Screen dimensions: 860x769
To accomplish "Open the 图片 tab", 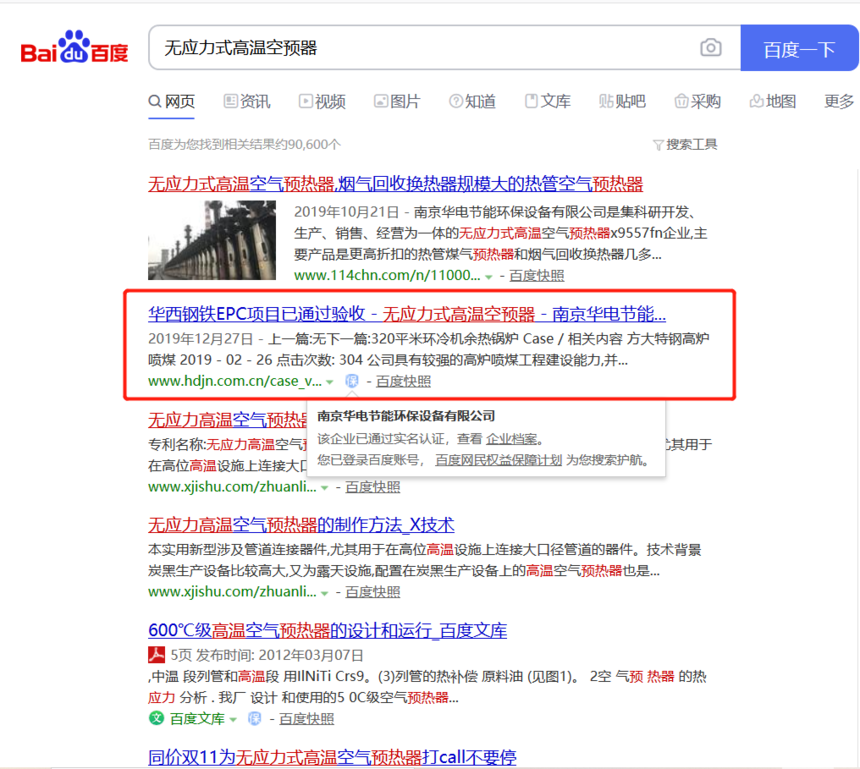I will click(x=397, y=101).
